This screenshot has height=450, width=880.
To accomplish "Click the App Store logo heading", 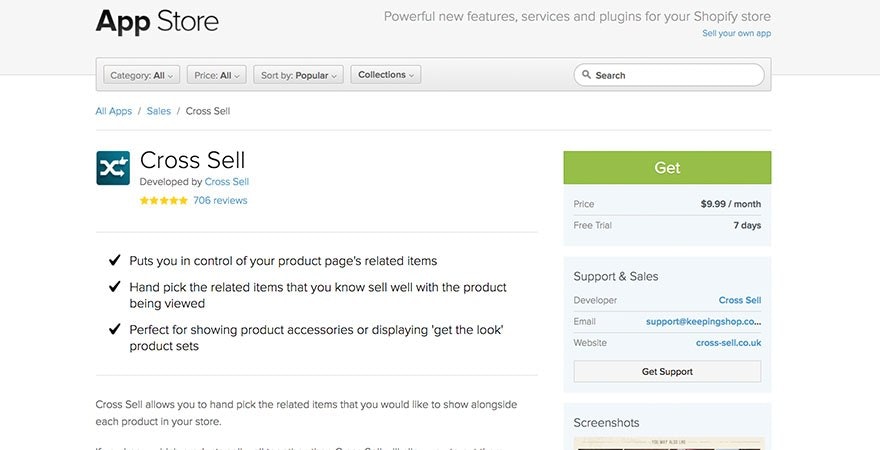I will click(157, 21).
